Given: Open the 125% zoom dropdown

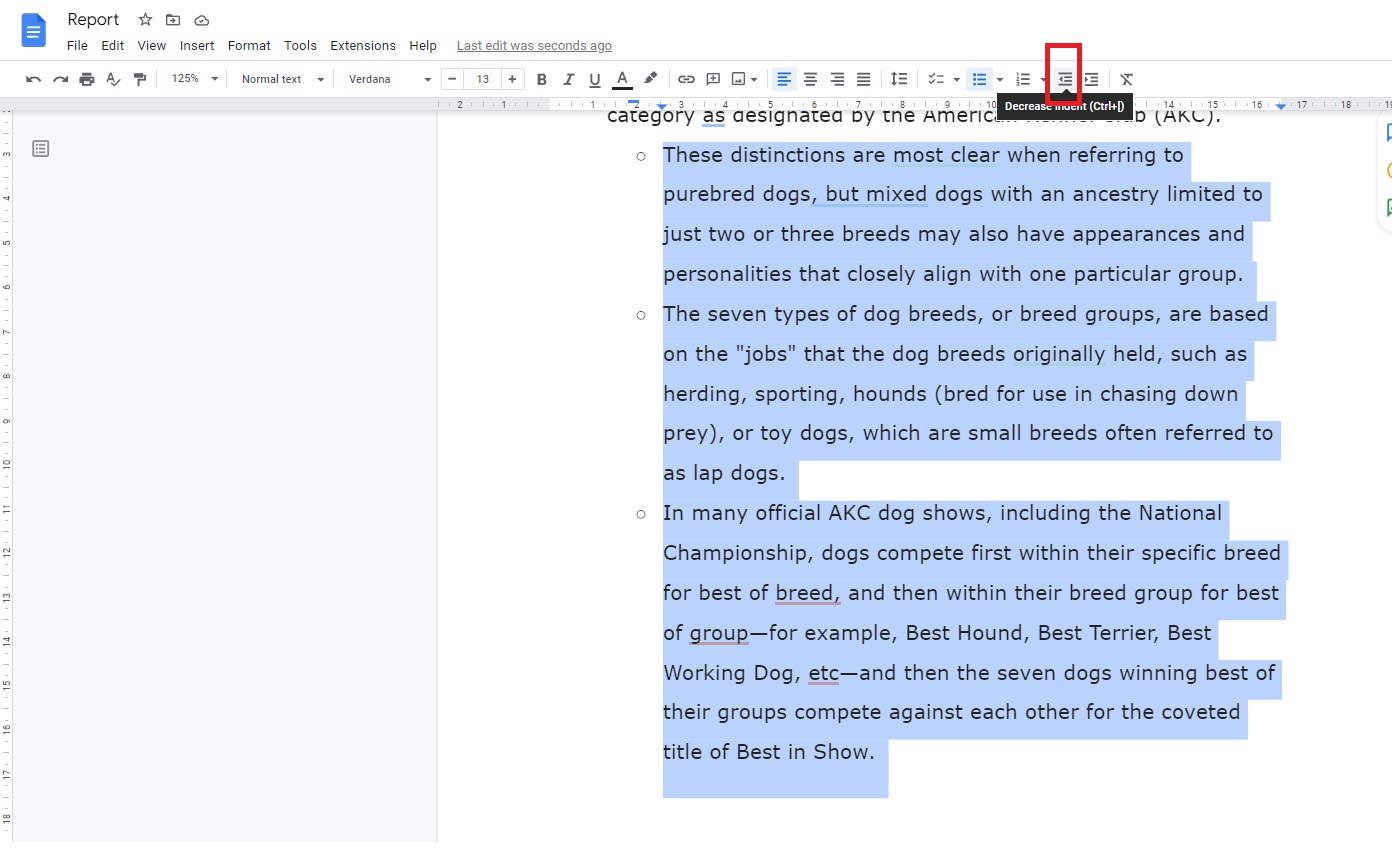Looking at the screenshot, I should (x=194, y=79).
